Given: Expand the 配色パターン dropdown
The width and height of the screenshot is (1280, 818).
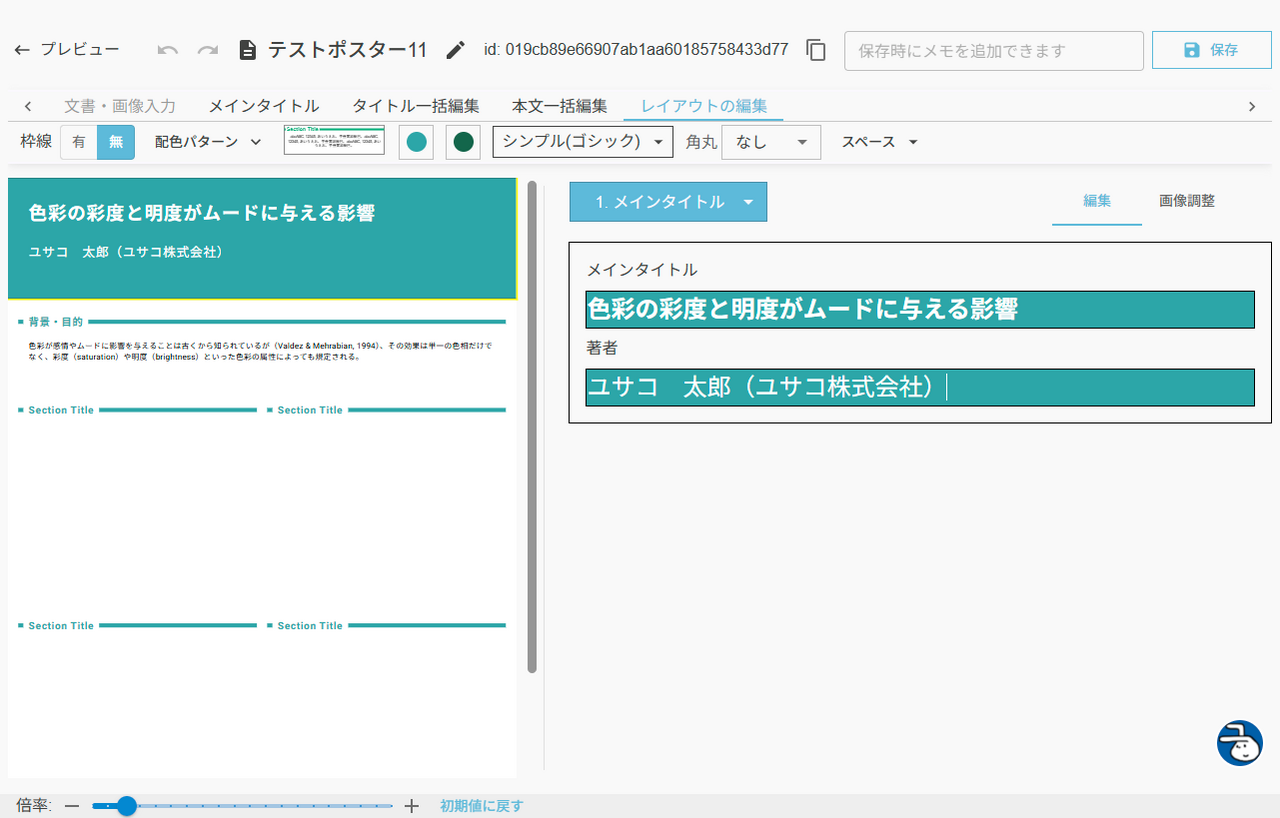Looking at the screenshot, I should (x=208, y=142).
